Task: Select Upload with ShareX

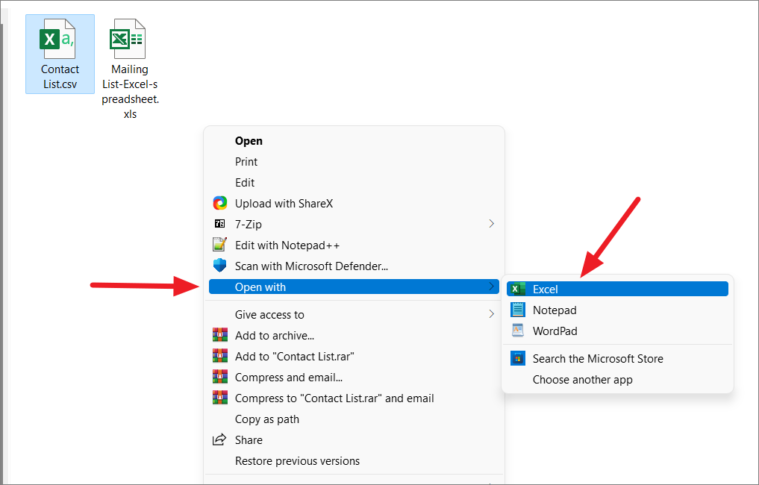Action: 354,203
